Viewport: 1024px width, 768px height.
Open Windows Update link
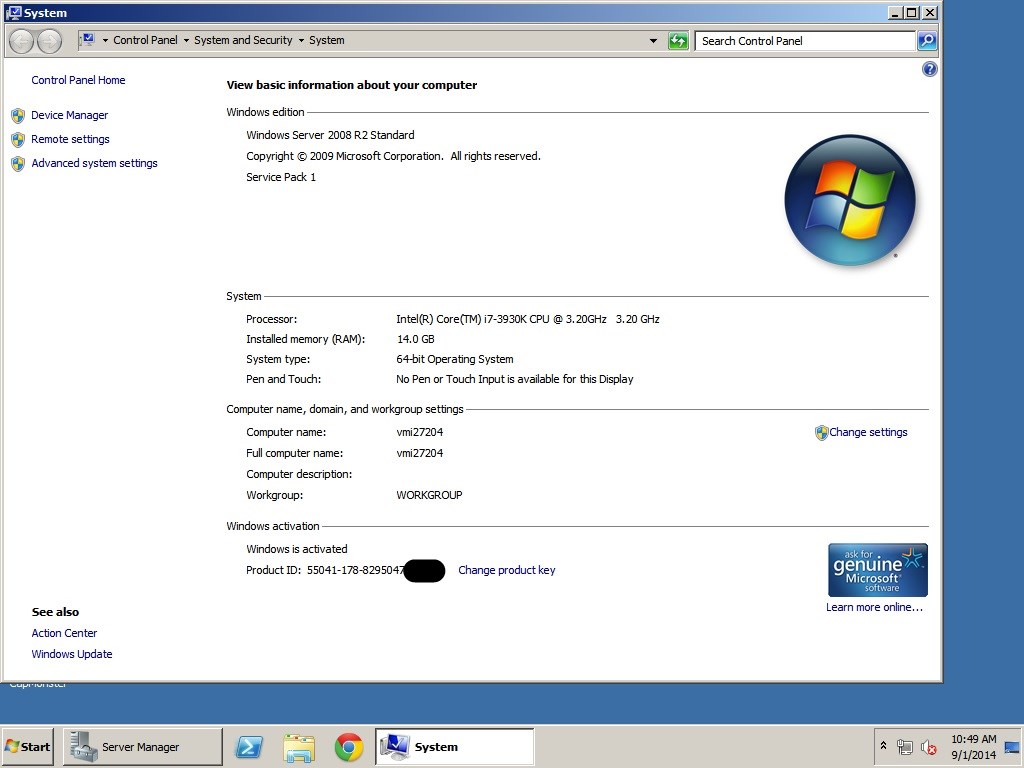pos(72,654)
